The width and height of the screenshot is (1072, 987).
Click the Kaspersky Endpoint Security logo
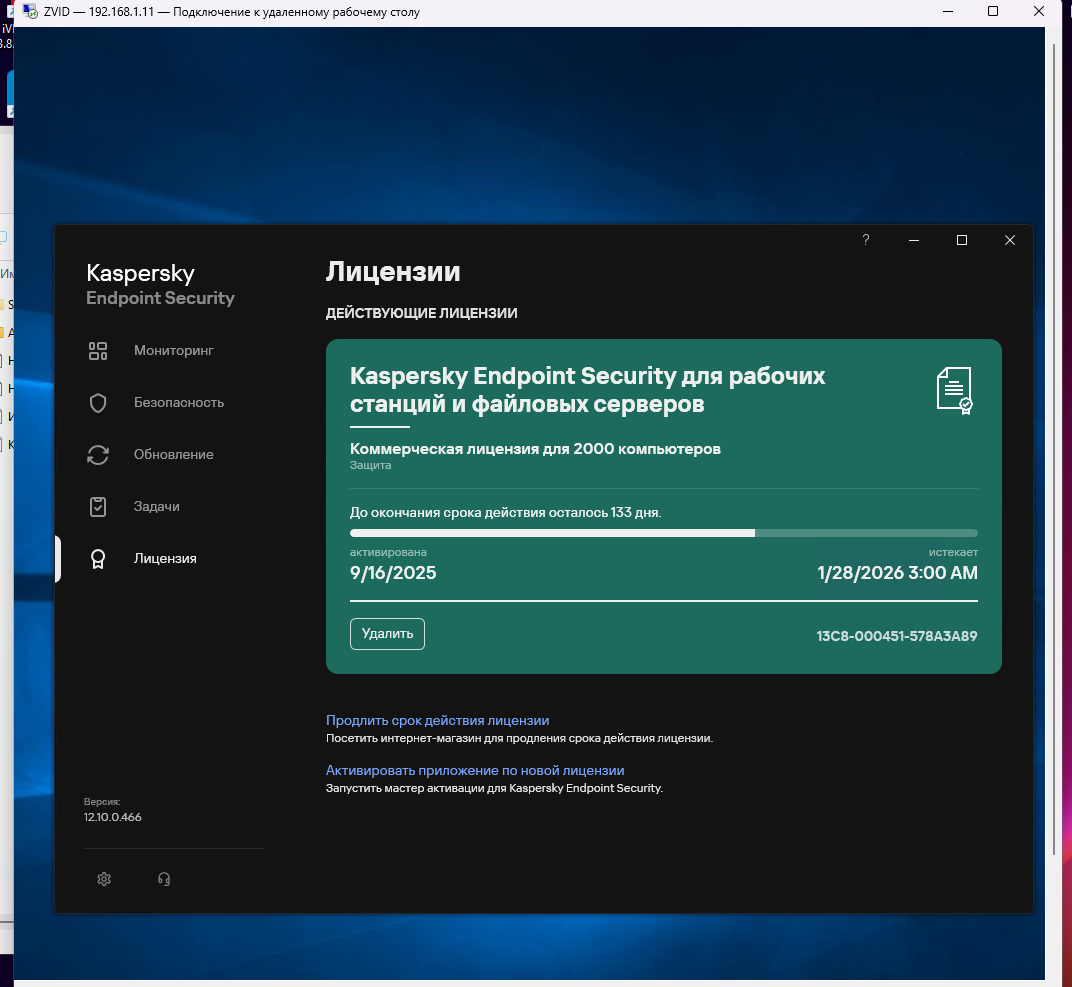tap(161, 284)
